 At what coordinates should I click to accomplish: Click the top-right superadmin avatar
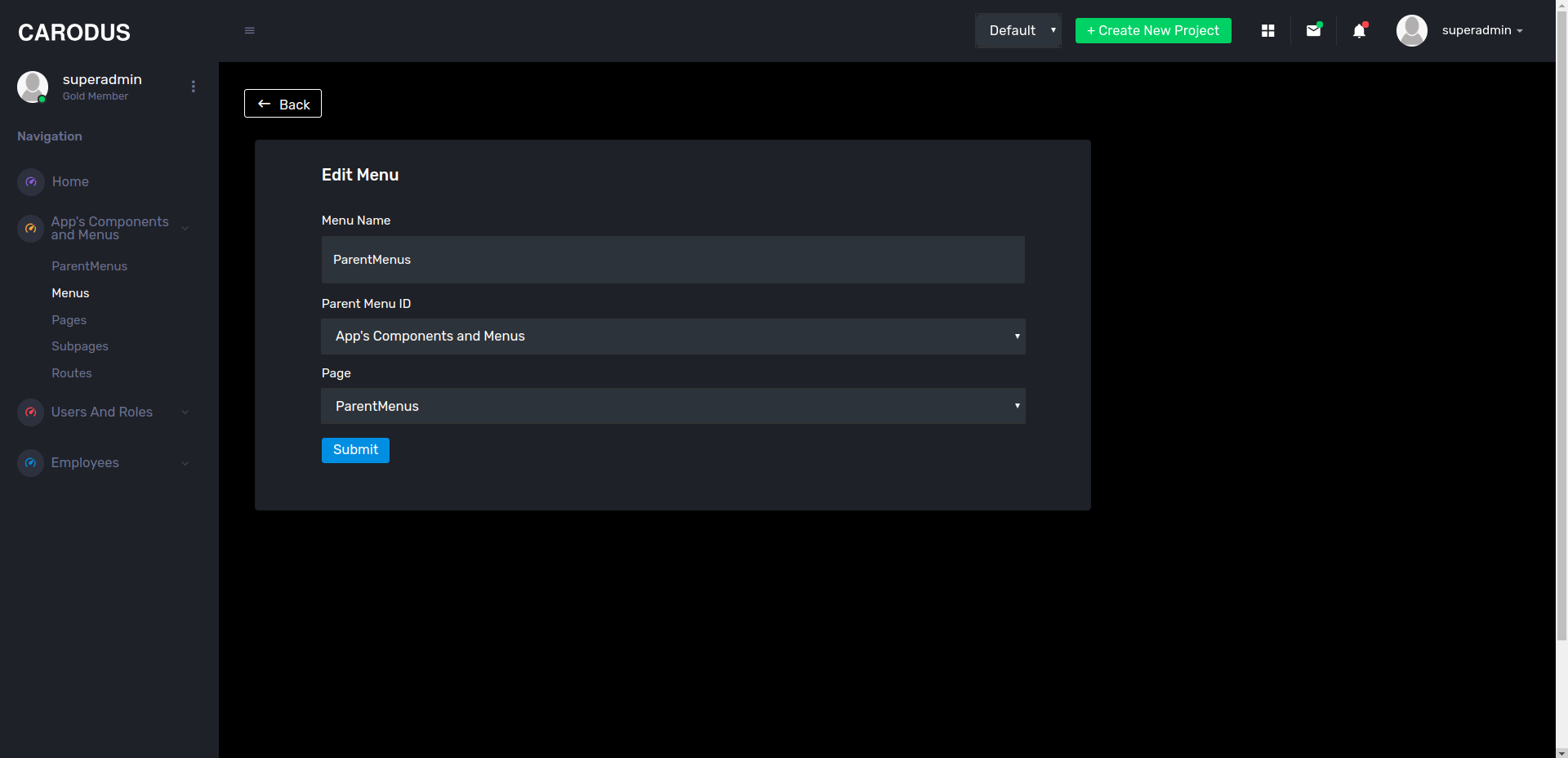click(x=1411, y=31)
